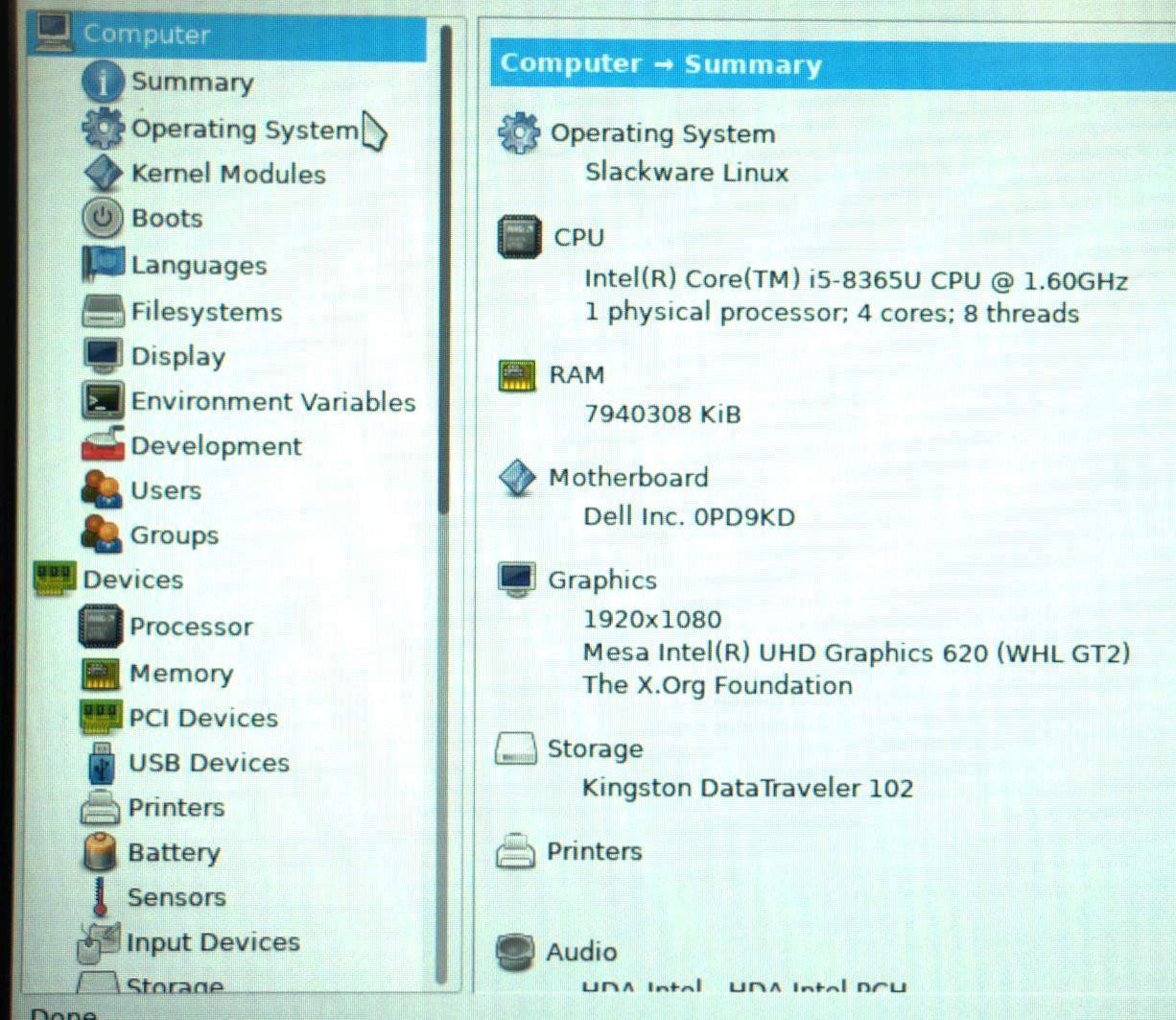Open the Filesystems entry label
Viewport: 1176px width, 1020px height.
[x=206, y=312]
